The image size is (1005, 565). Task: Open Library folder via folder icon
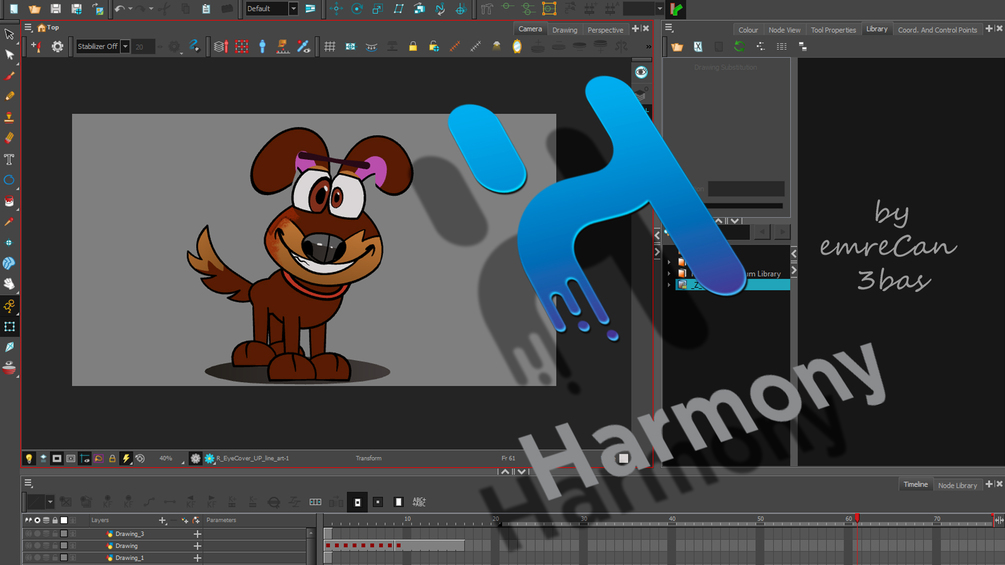click(677, 46)
